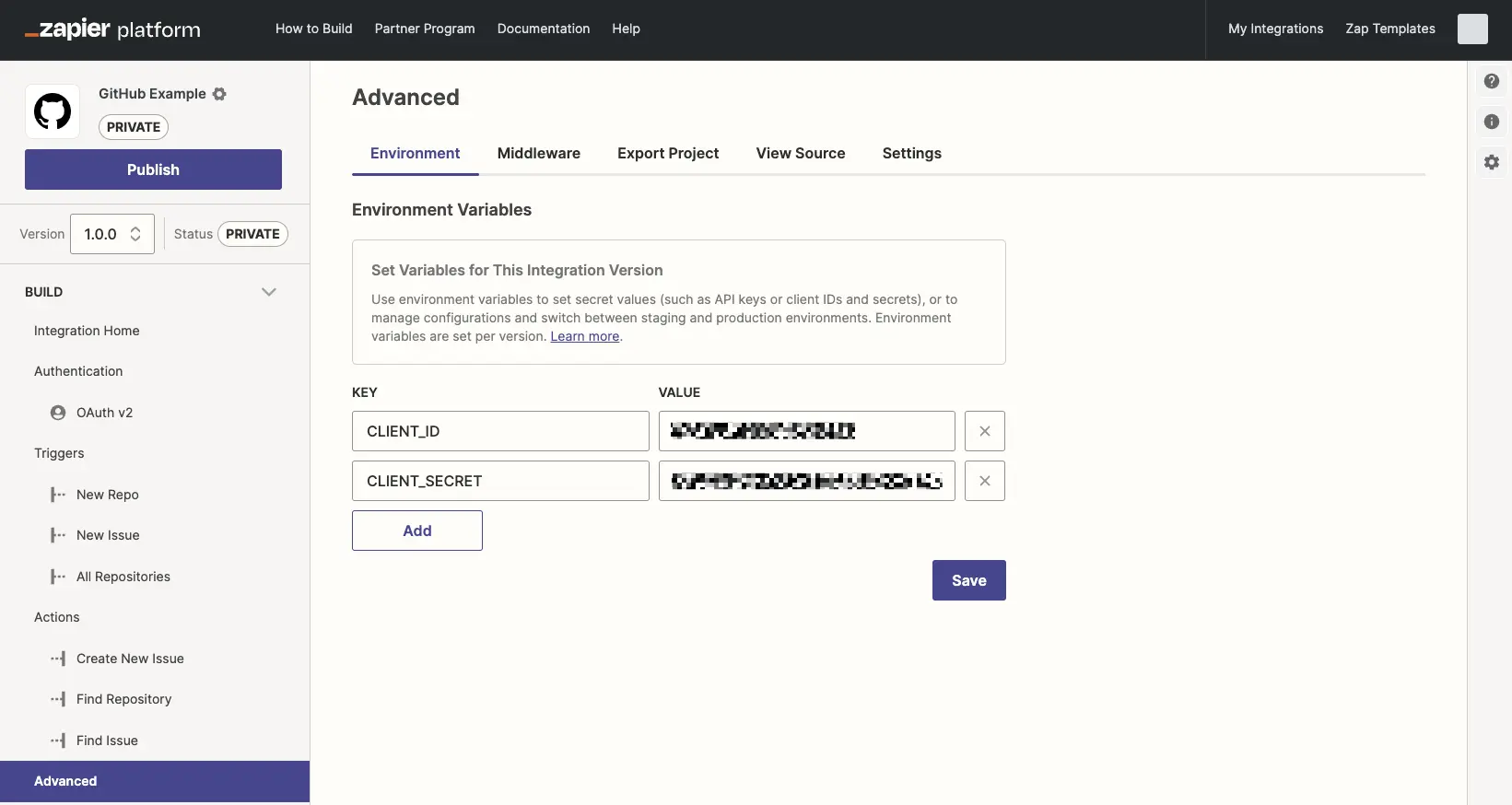The width and height of the screenshot is (1512, 805).
Task: Open Help in top nav
Action: (627, 29)
